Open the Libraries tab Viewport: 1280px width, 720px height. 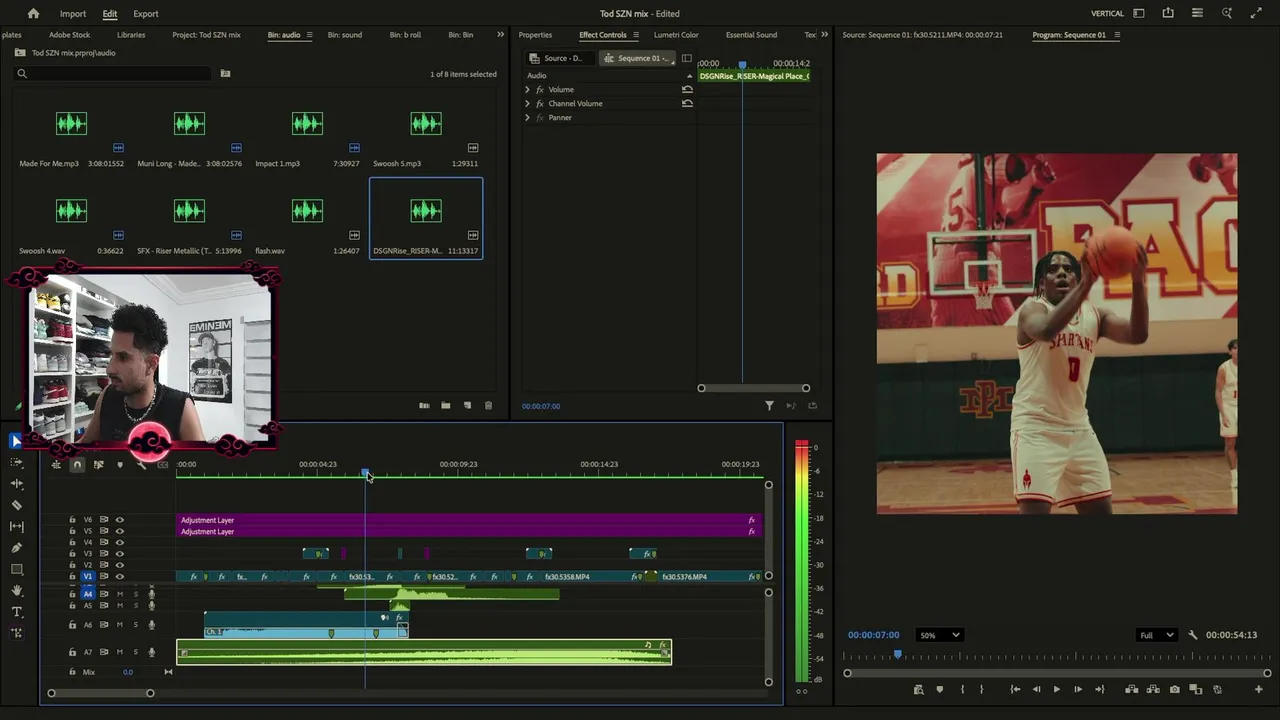tap(131, 35)
